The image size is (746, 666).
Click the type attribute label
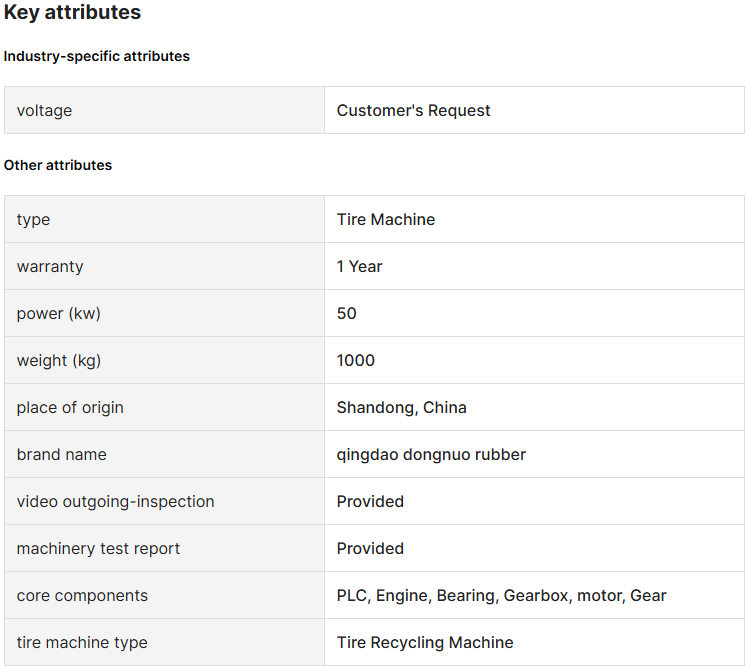click(x=33, y=220)
